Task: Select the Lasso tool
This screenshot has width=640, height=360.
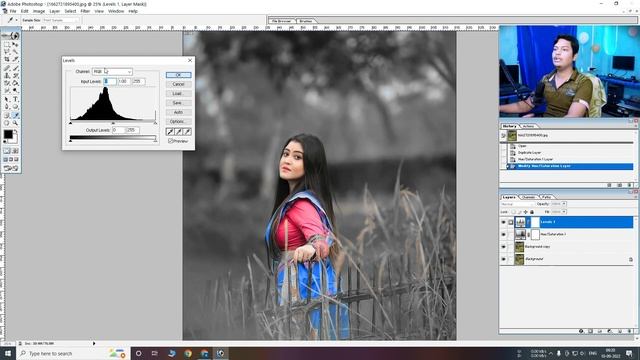Action: click(x=7, y=51)
